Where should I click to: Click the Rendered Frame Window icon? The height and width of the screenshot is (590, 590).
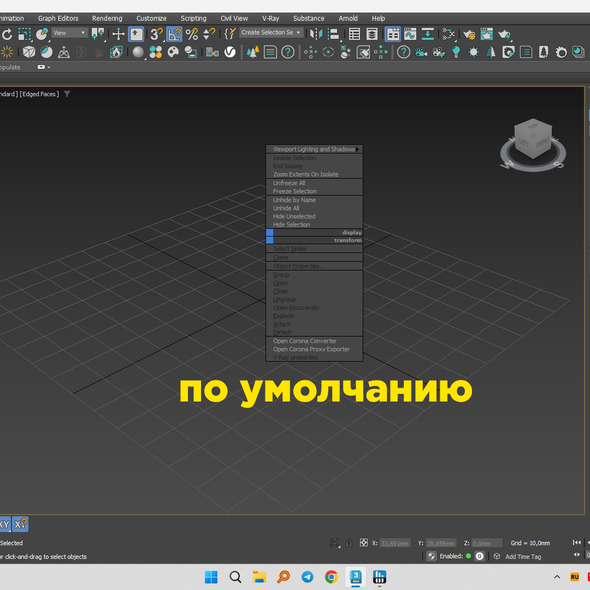tap(487, 34)
